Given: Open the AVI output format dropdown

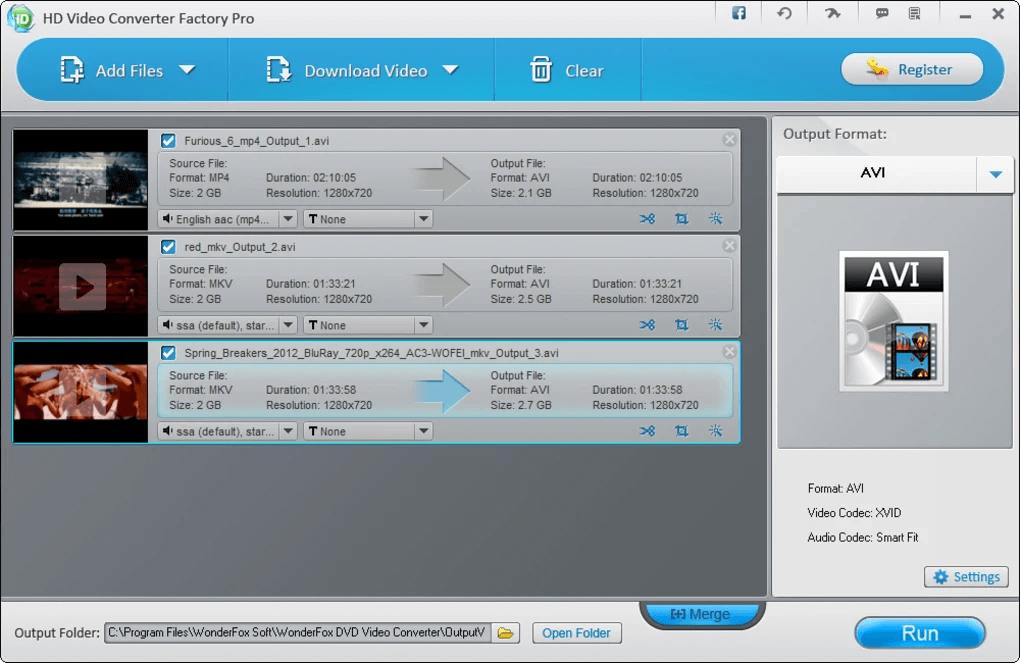Looking at the screenshot, I should (994, 174).
